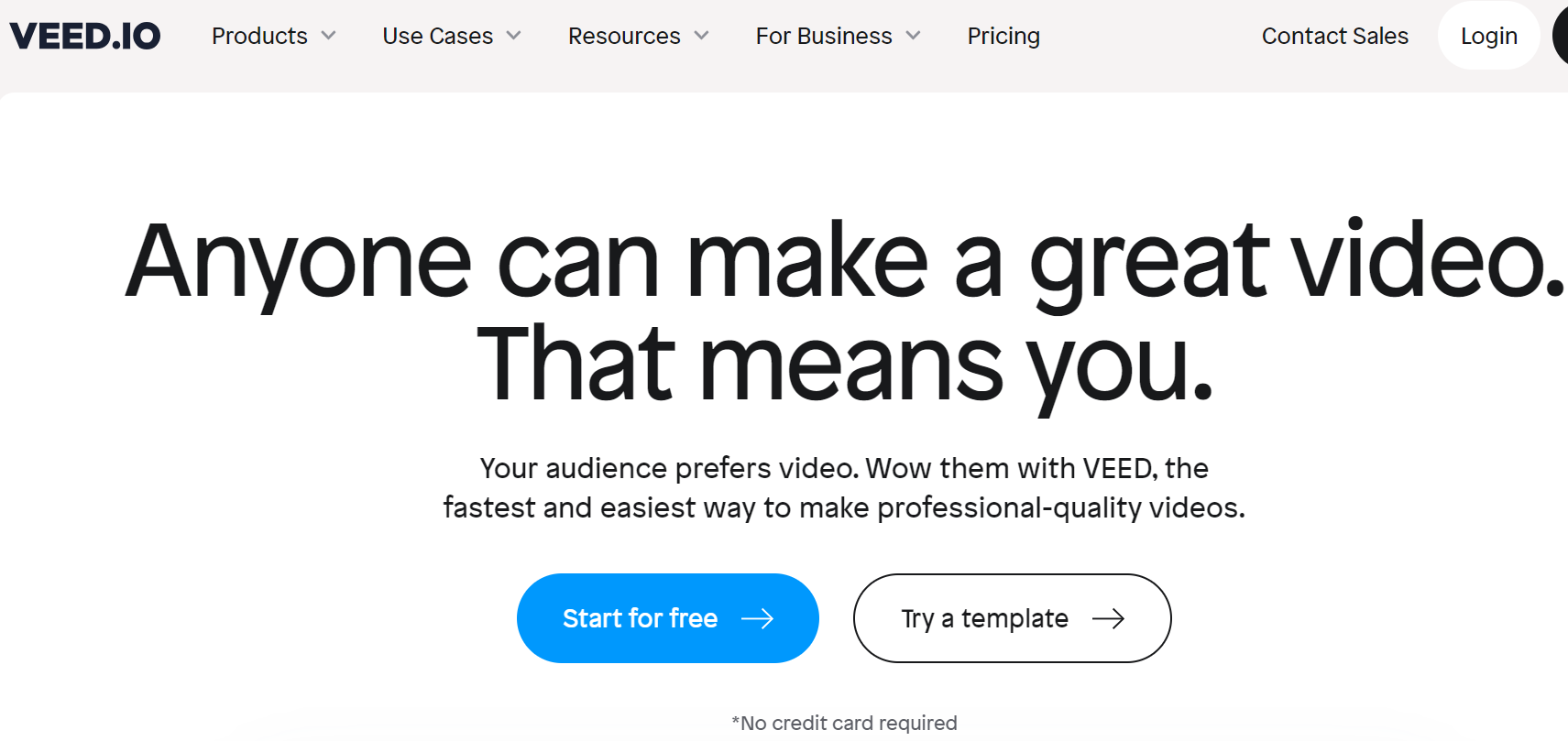Click the Try a template text
Viewport: 1568px width, 741px height.
[x=984, y=619]
